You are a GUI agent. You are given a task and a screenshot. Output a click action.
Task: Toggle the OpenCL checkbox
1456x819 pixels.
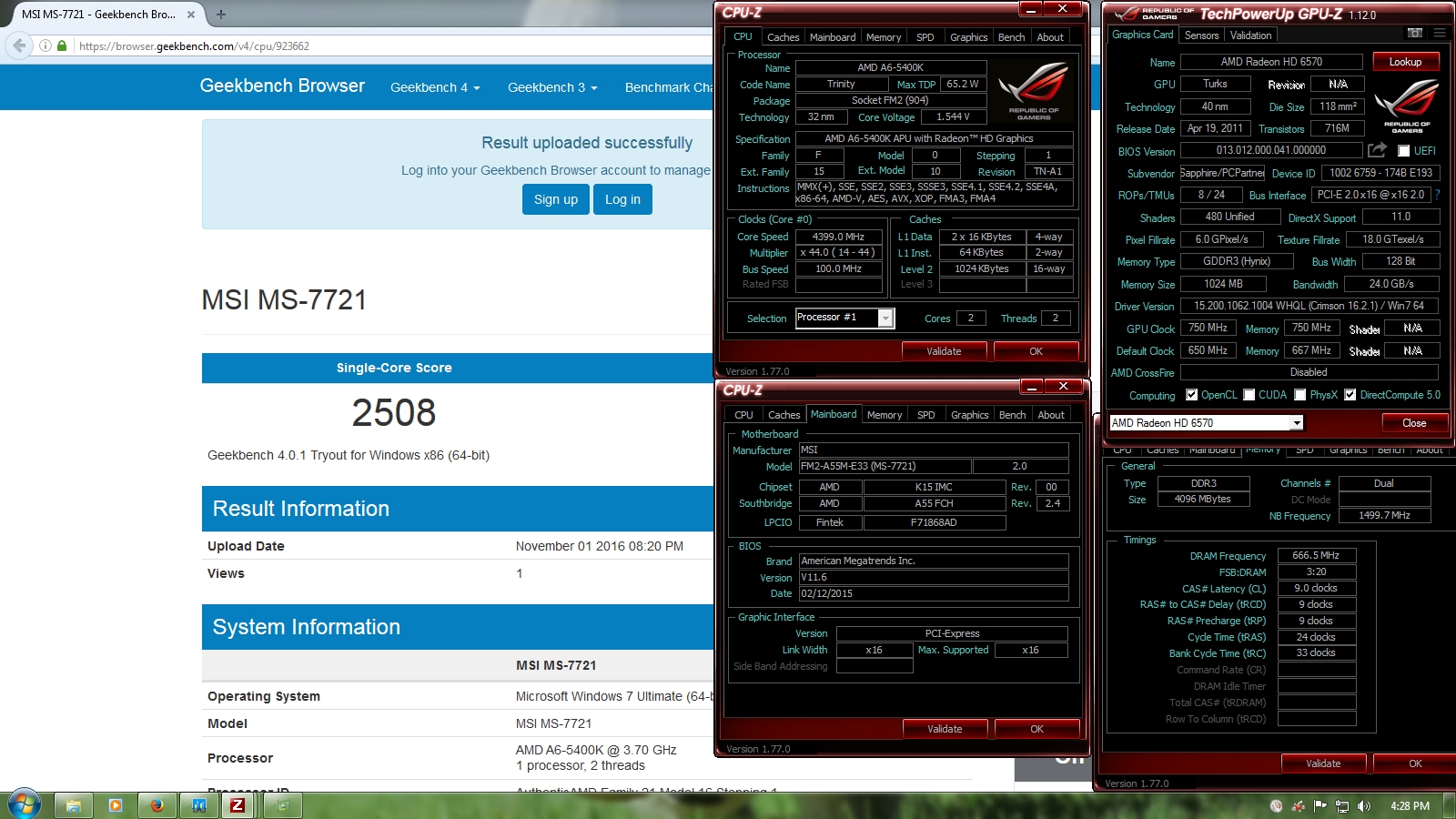[1192, 395]
